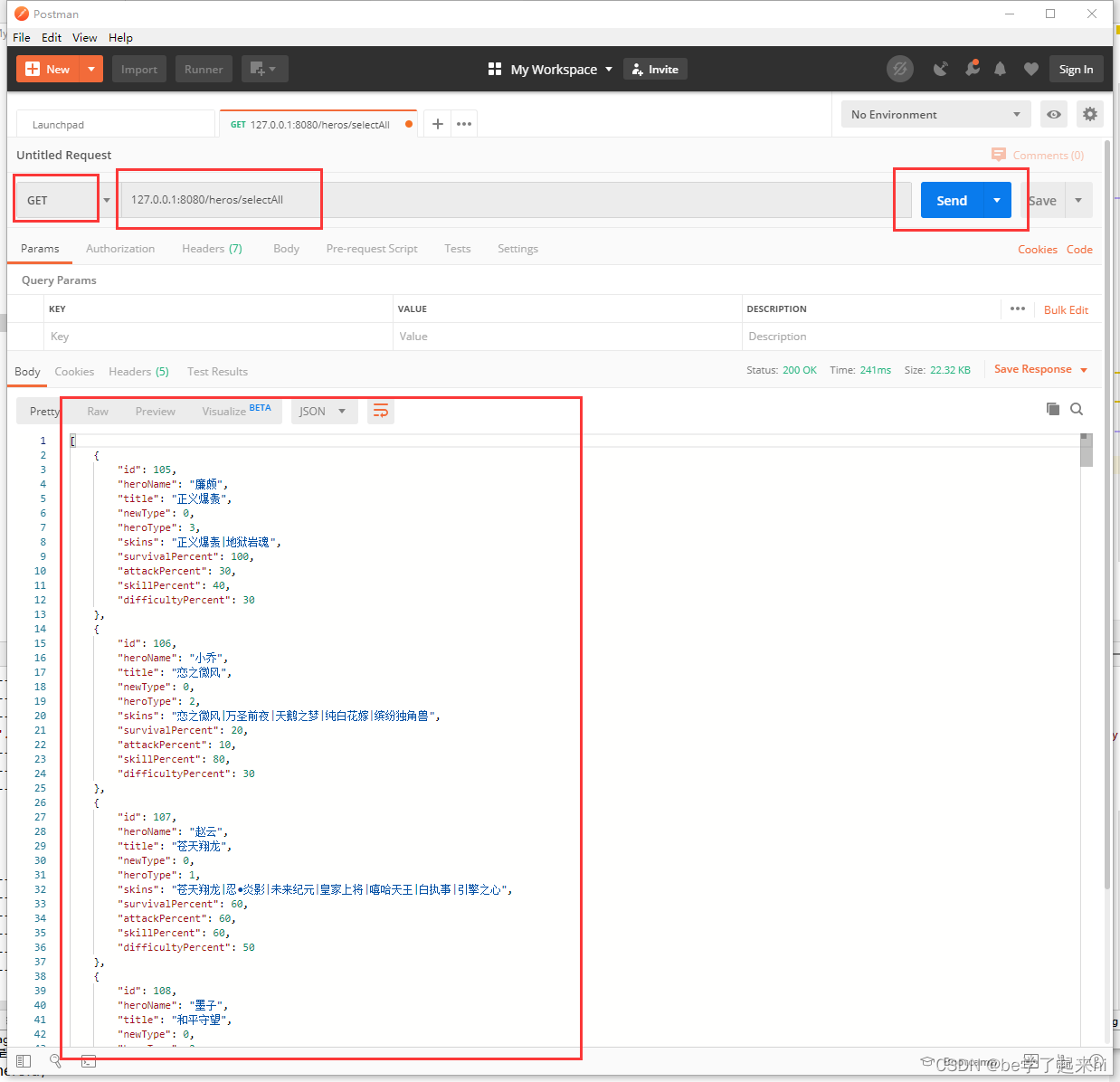Viewport: 1120px width, 1082px height.
Task: Click the Postman logo in title bar
Action: [x=22, y=14]
